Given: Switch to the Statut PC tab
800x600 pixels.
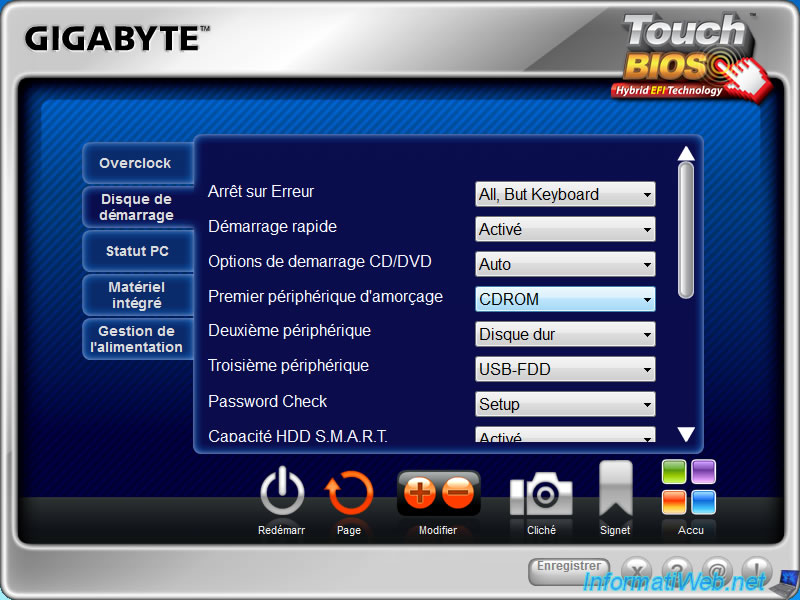Looking at the screenshot, I should pos(138,251).
